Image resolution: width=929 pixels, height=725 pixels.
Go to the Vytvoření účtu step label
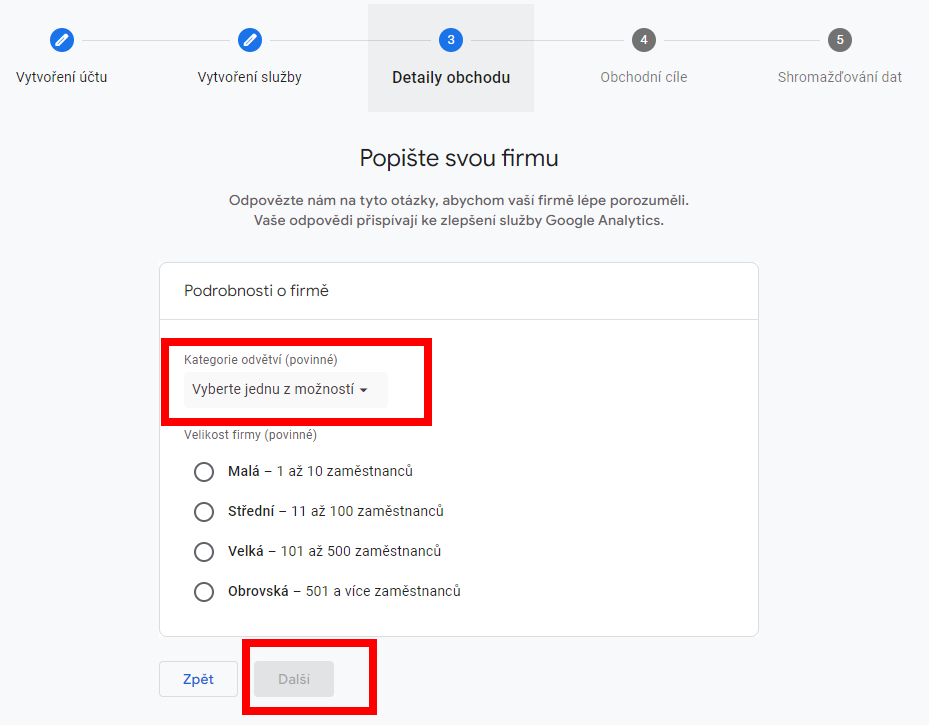point(62,77)
